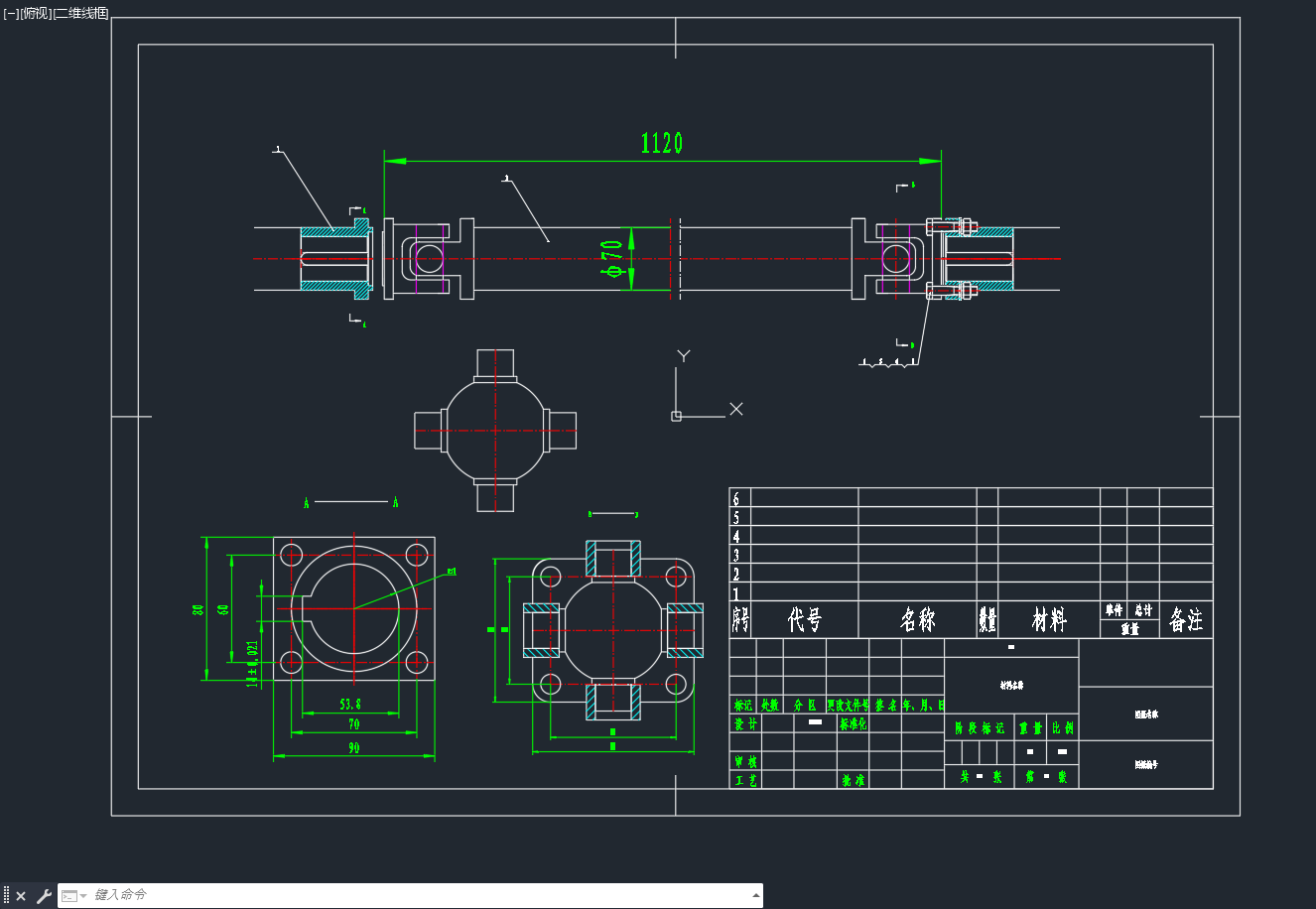Click the 标准化 label in title block
Viewport: 1316px width, 909px height.
854,724
